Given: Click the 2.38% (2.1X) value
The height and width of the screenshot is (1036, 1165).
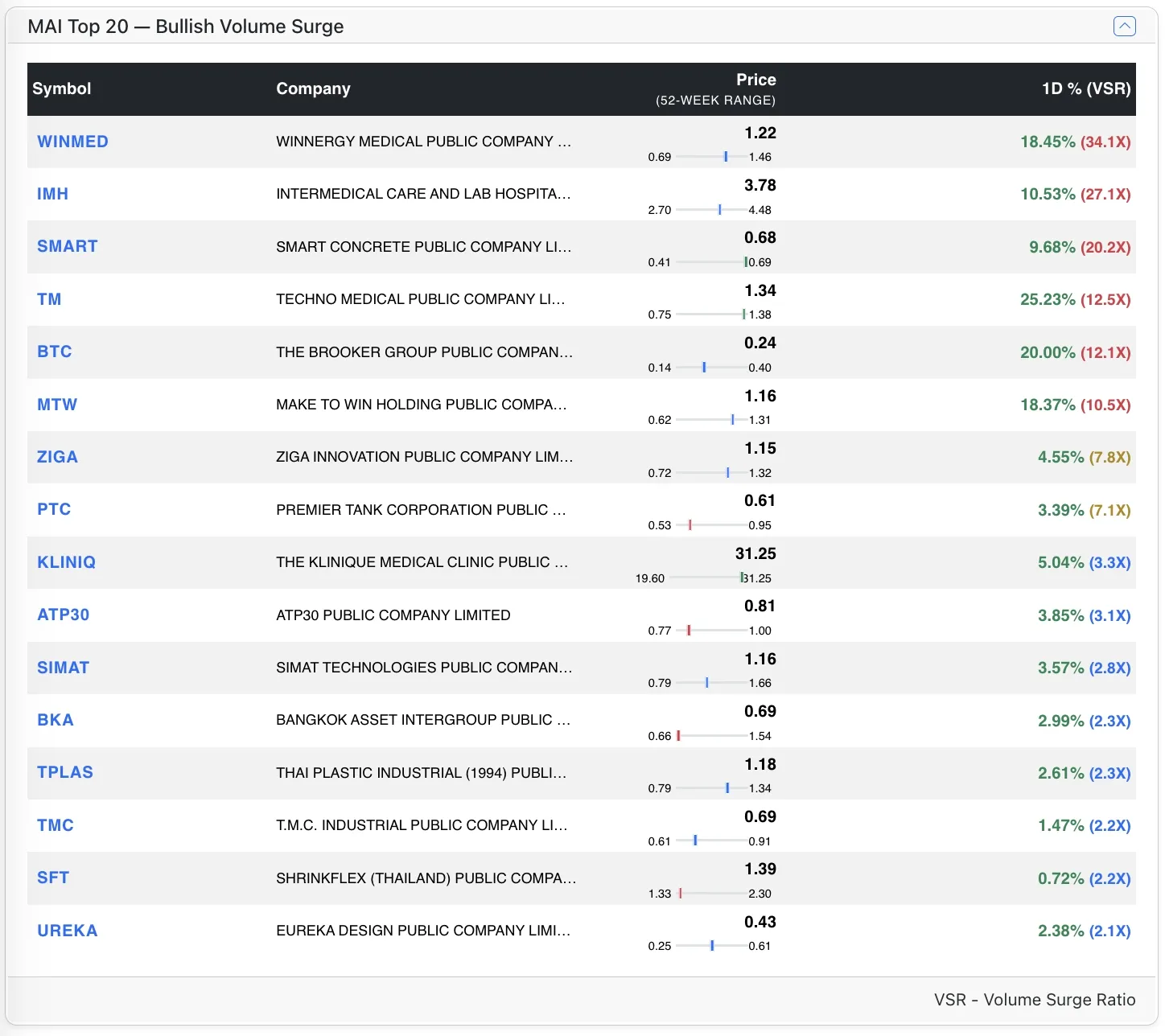Looking at the screenshot, I should click(x=1084, y=931).
